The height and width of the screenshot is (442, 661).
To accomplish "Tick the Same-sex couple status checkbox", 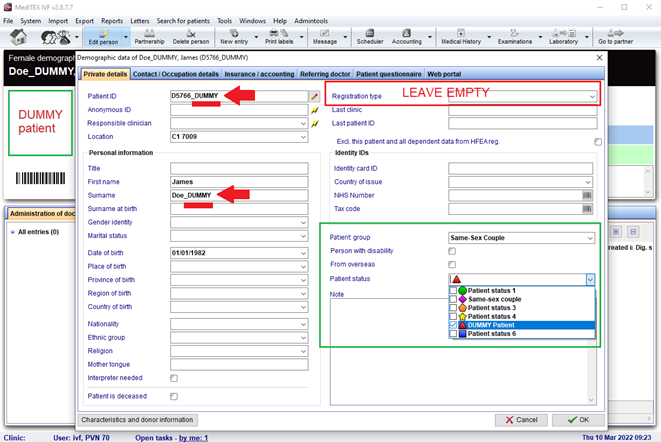I will [x=453, y=299].
